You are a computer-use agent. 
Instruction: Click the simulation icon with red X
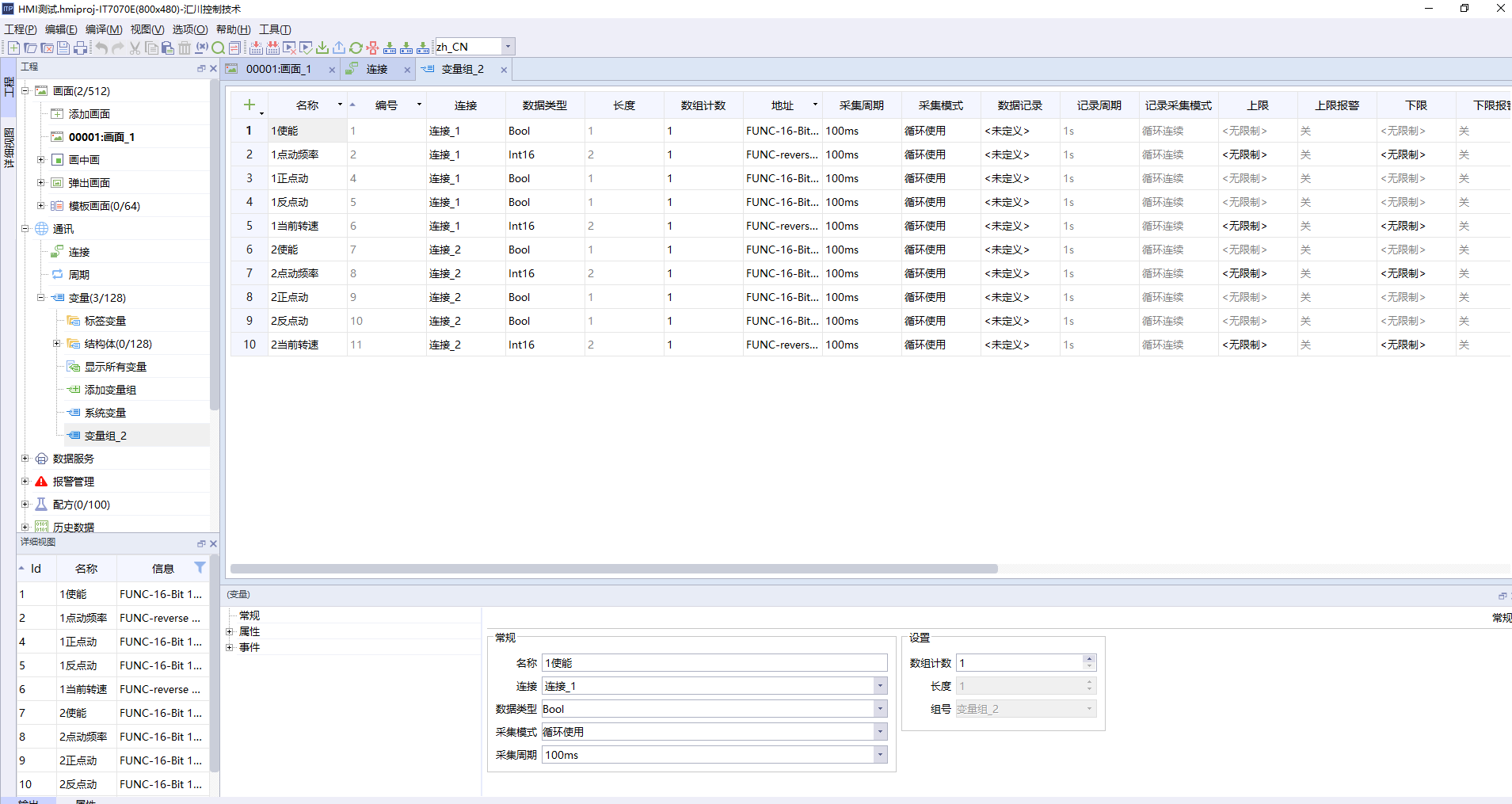(x=290, y=48)
